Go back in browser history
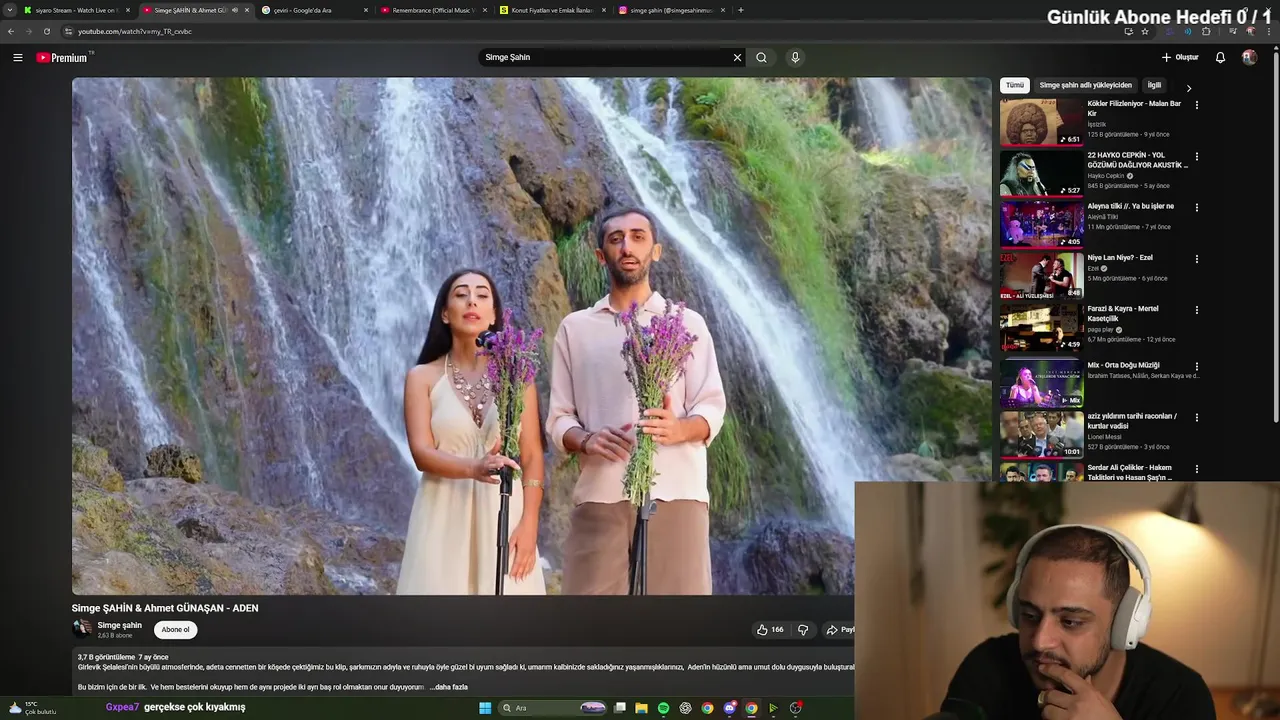The height and width of the screenshot is (720, 1280). click(x=11, y=31)
